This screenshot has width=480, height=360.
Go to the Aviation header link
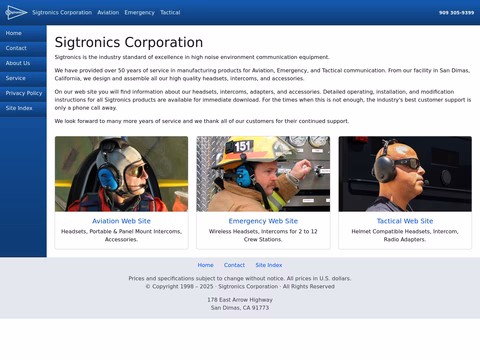coord(108,13)
